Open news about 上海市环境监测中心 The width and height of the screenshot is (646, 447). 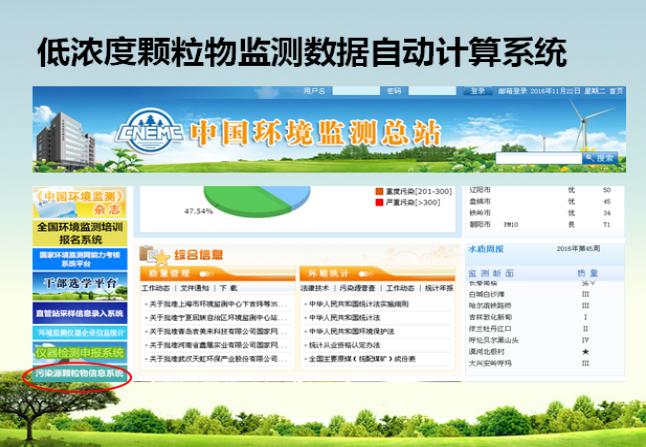pos(218,304)
